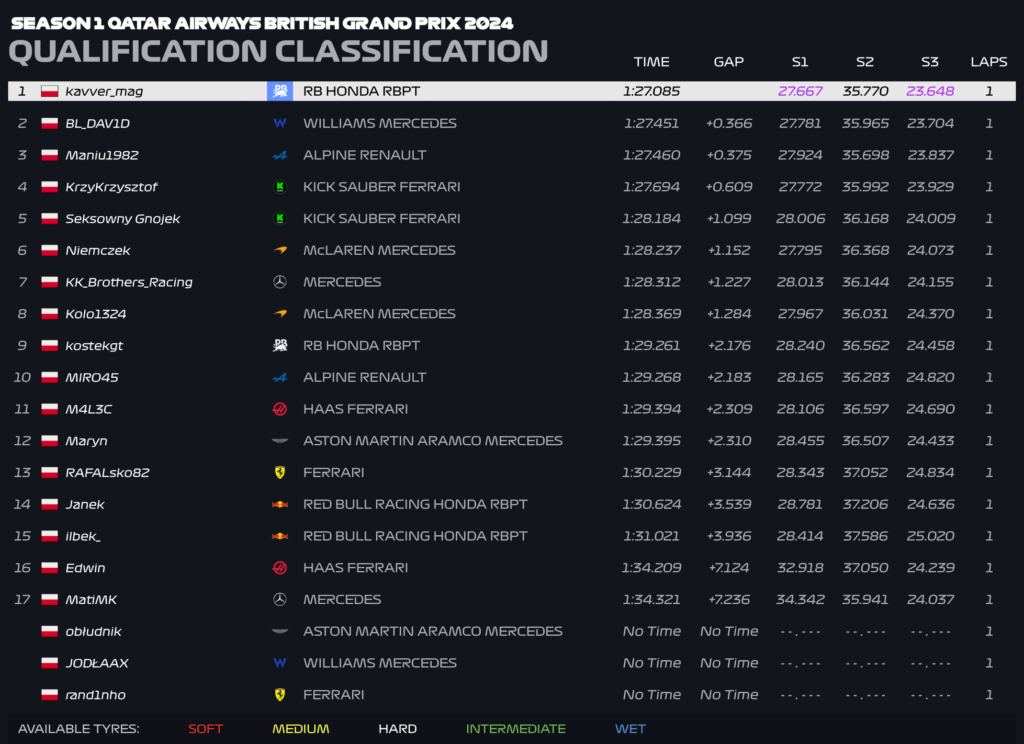Select the GAP column header
Screen dimensions: 1024x744
[729, 62]
